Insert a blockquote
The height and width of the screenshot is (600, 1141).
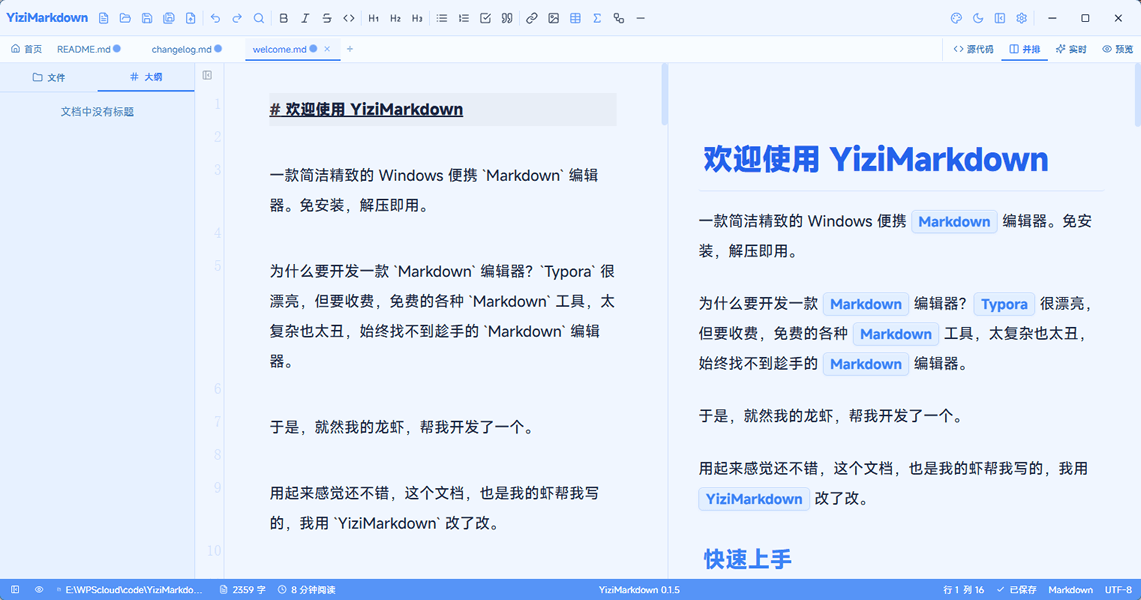coord(507,18)
